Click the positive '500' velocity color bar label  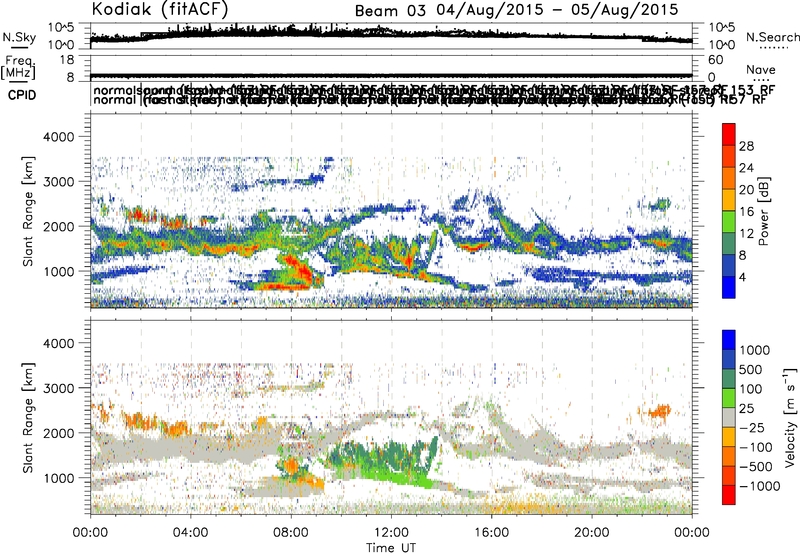751,369
